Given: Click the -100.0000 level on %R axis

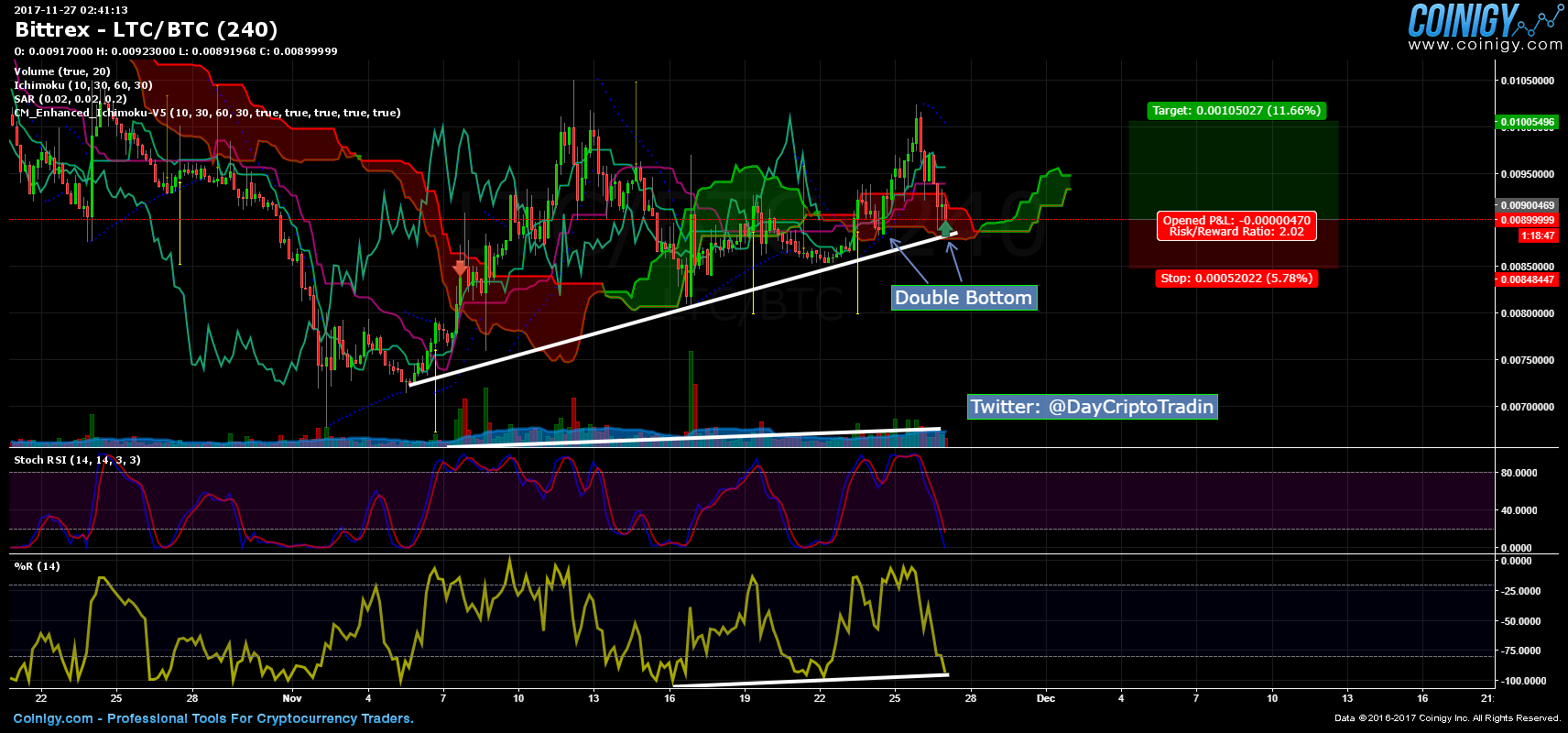Looking at the screenshot, I should click(1523, 681).
